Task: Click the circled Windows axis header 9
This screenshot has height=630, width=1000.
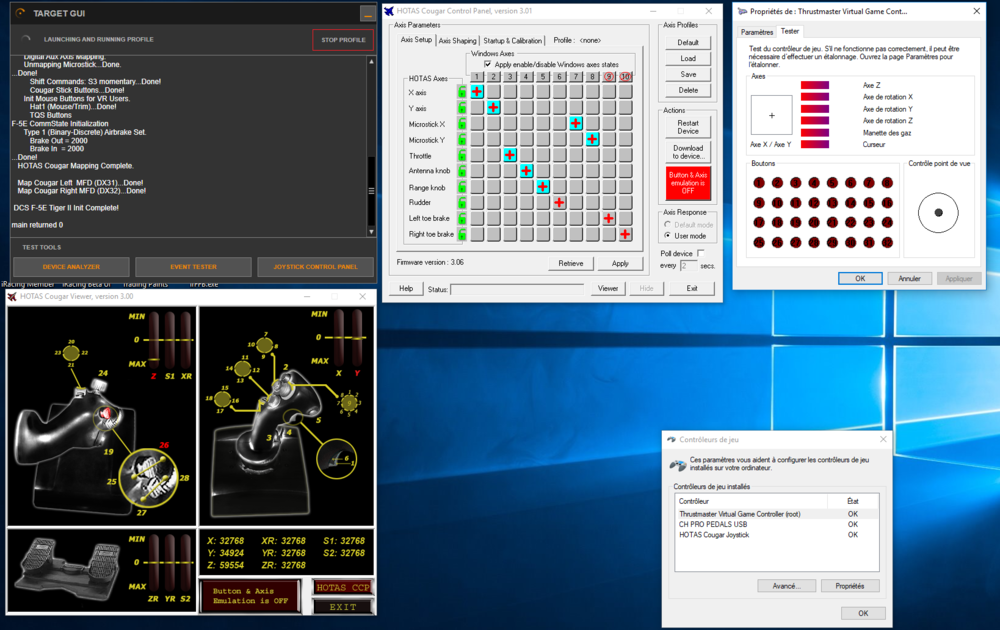Action: pos(609,77)
